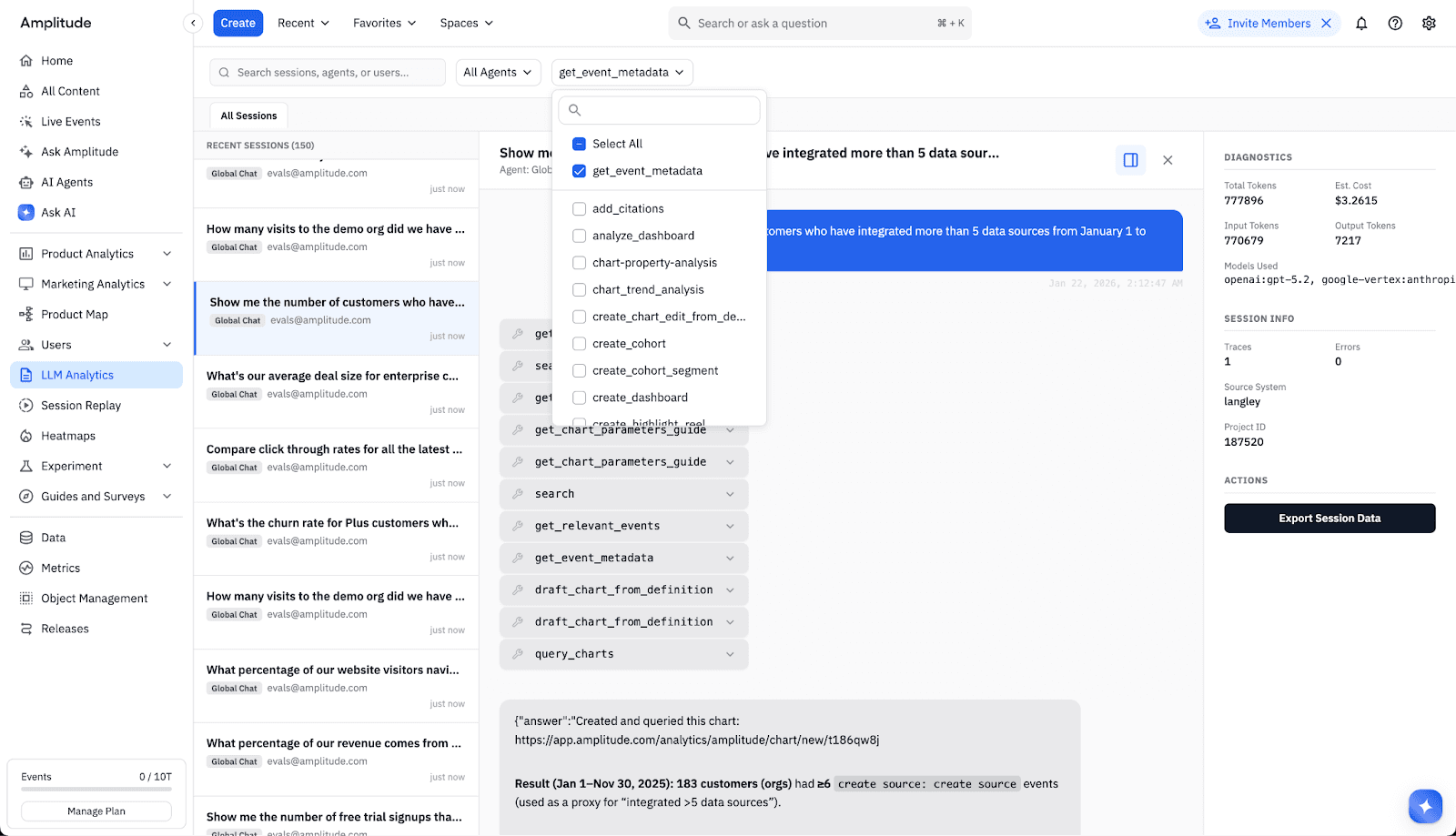Uncheck the get_event_metadata checkbox
Image resolution: width=1456 pixels, height=836 pixels.
click(579, 171)
